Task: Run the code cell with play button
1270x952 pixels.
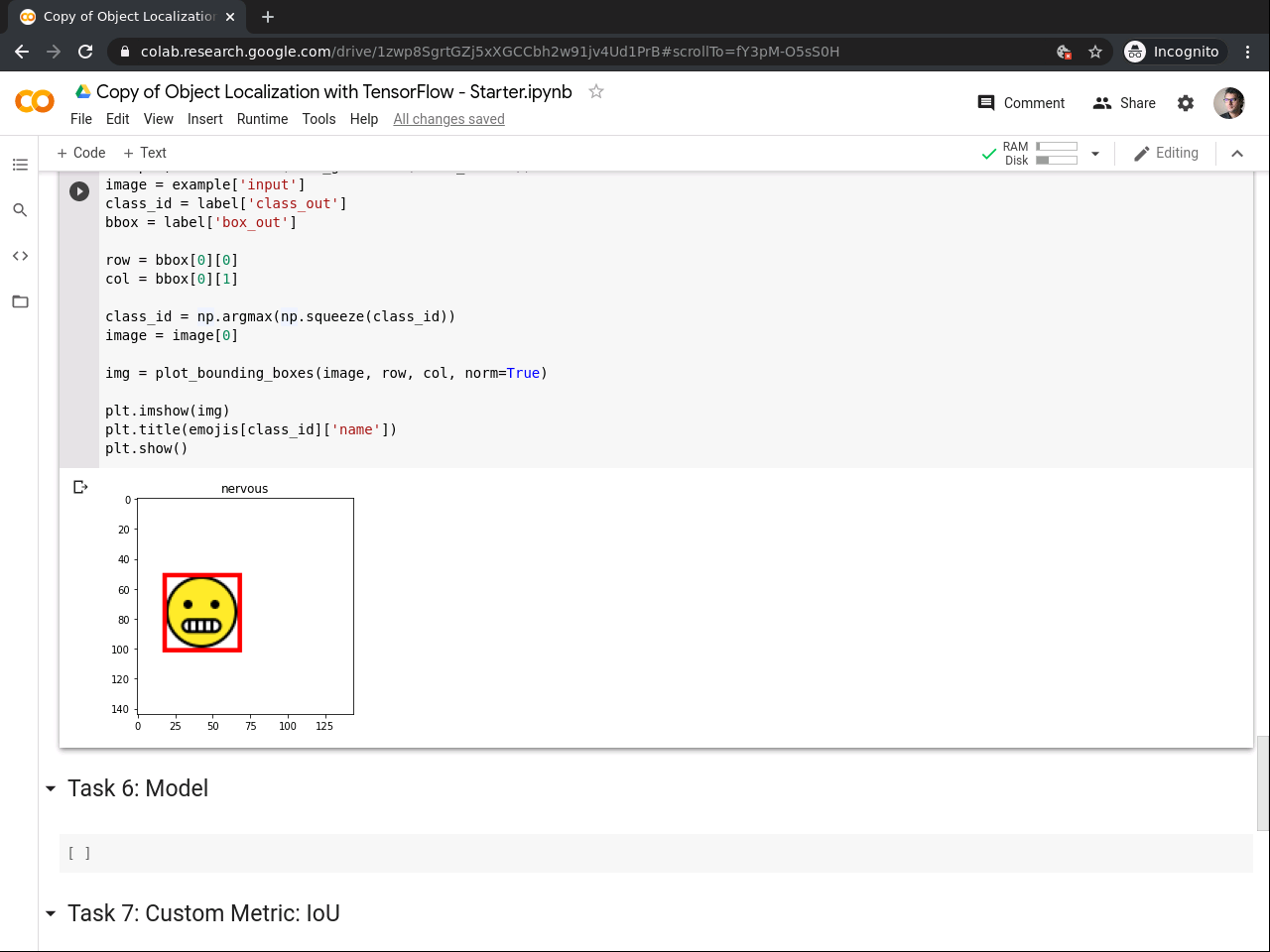Action: 79,191
